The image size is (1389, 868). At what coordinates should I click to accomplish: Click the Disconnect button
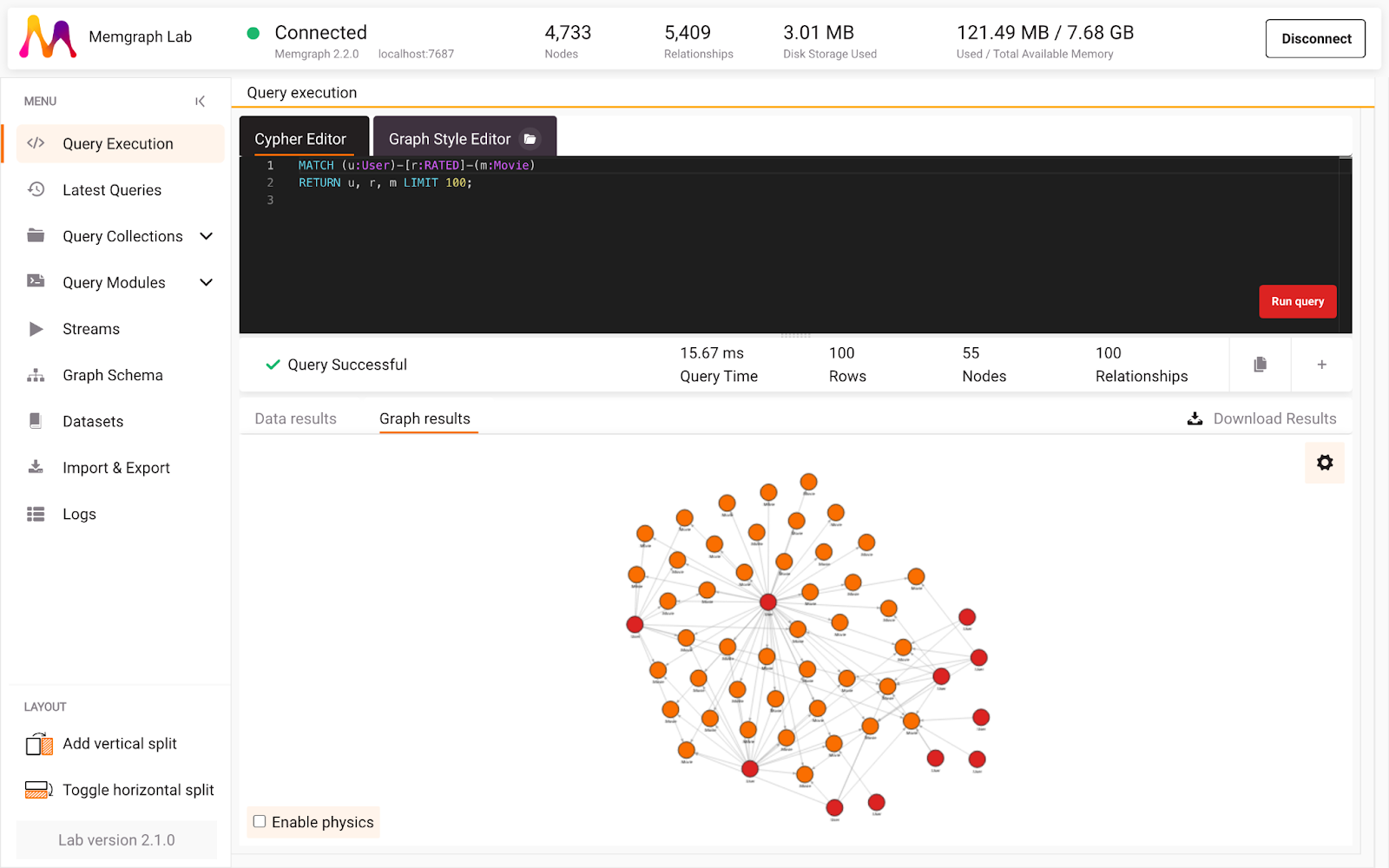[1315, 38]
